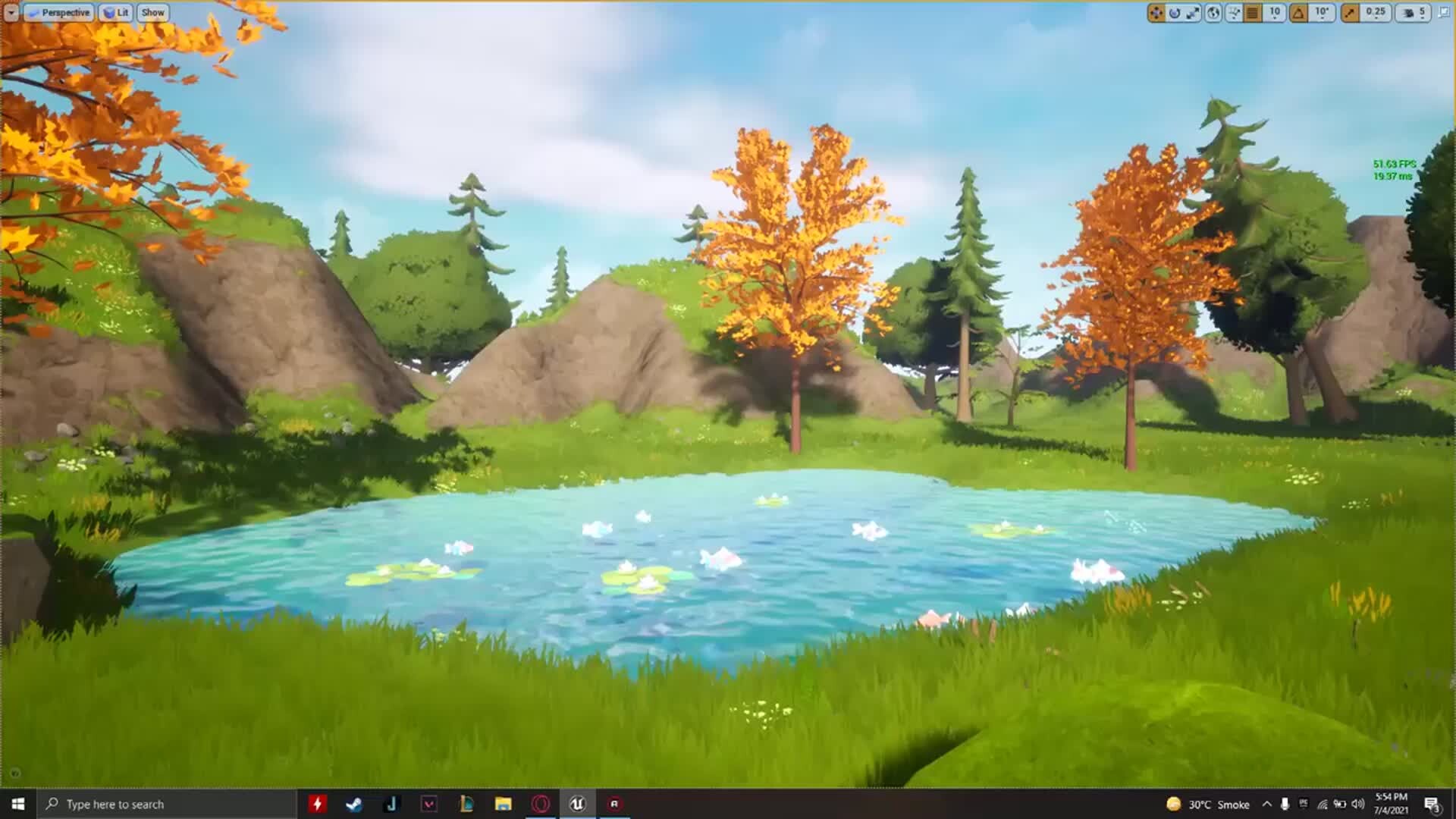Switch between world and local coordinate space
1456x819 pixels.
point(1214,12)
